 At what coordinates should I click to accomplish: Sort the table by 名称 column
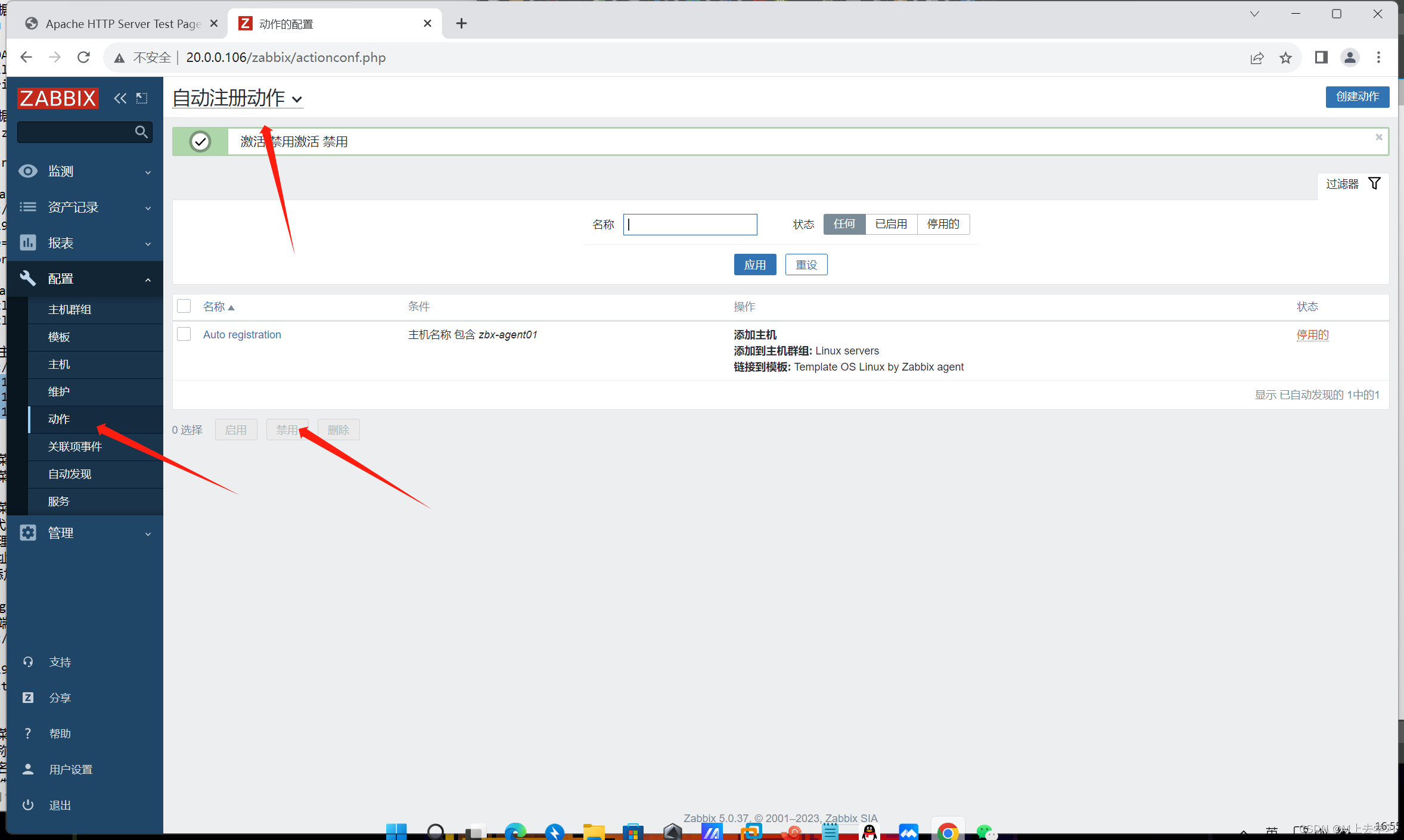click(x=219, y=307)
